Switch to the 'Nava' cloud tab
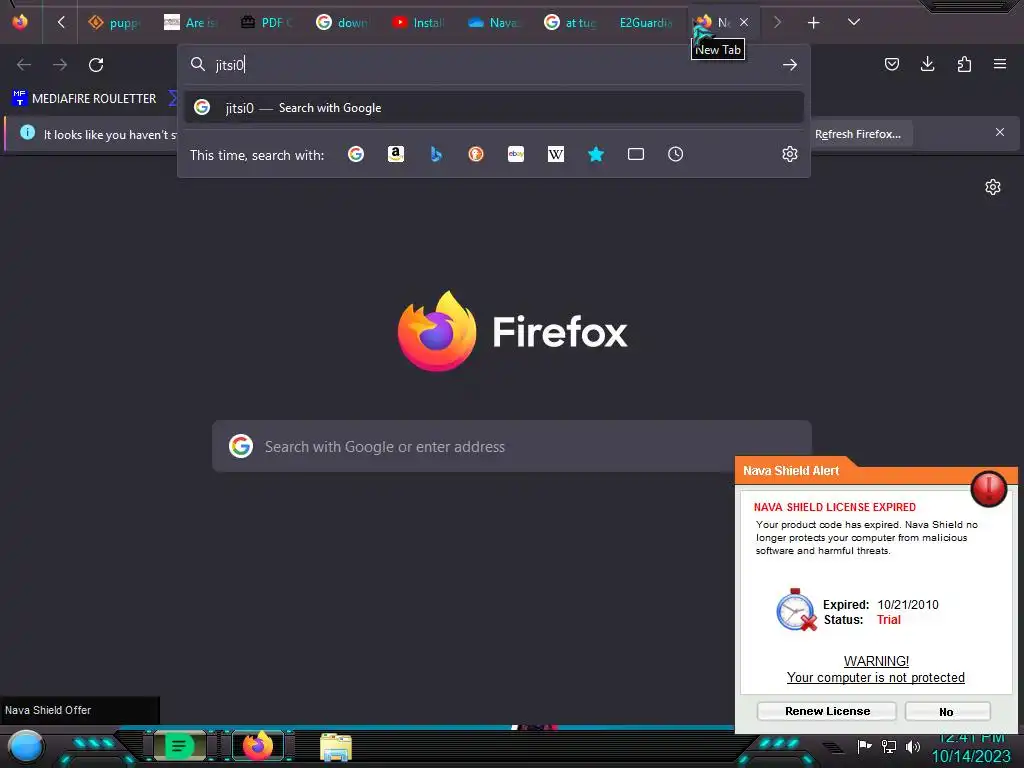Viewport: 1024px width, 768px height. point(494,23)
